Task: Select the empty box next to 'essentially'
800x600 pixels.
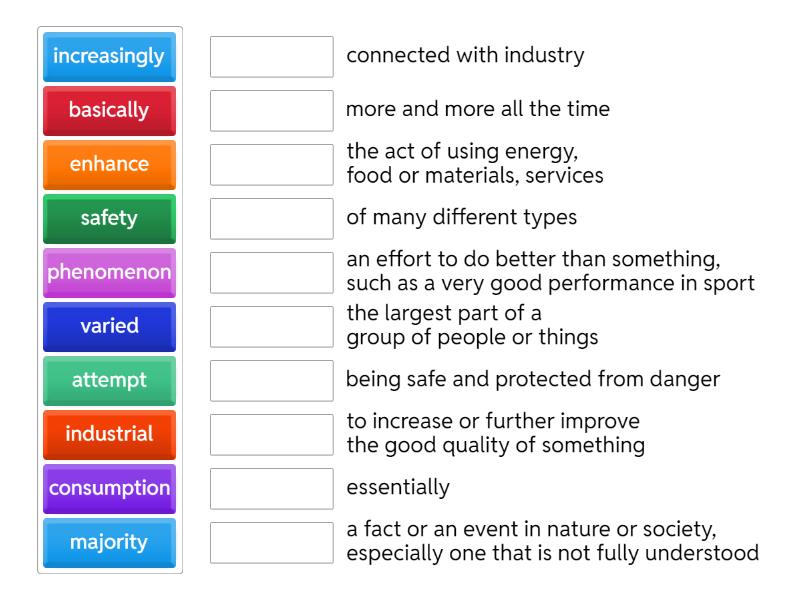Action: [x=272, y=489]
